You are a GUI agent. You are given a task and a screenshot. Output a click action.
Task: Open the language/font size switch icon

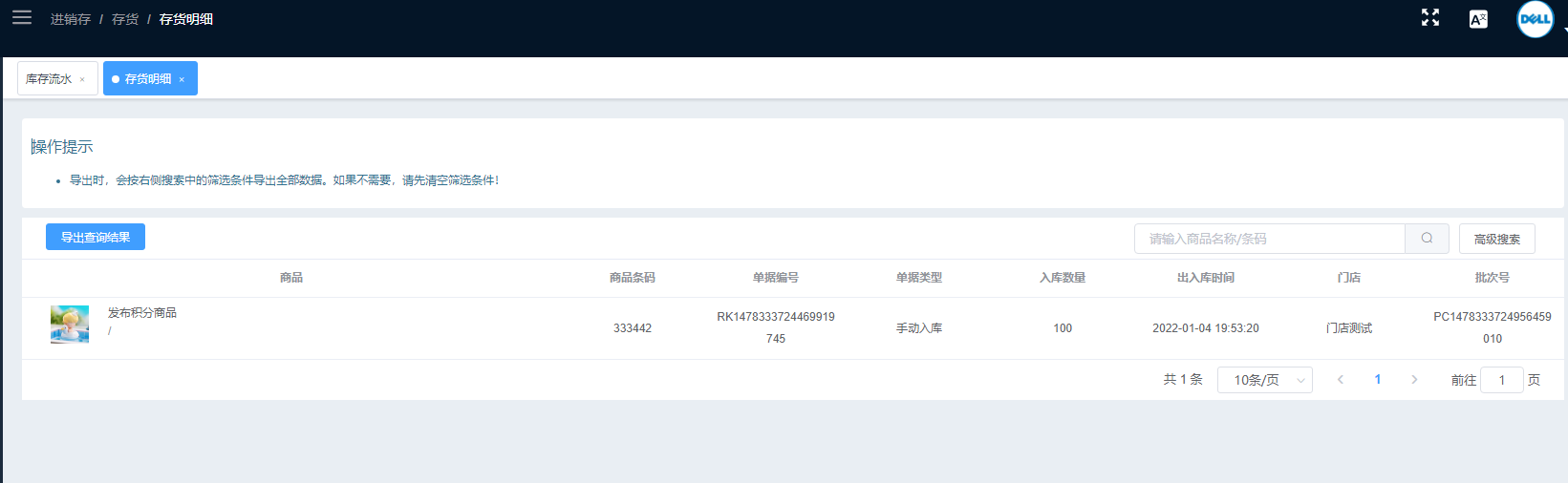1478,19
